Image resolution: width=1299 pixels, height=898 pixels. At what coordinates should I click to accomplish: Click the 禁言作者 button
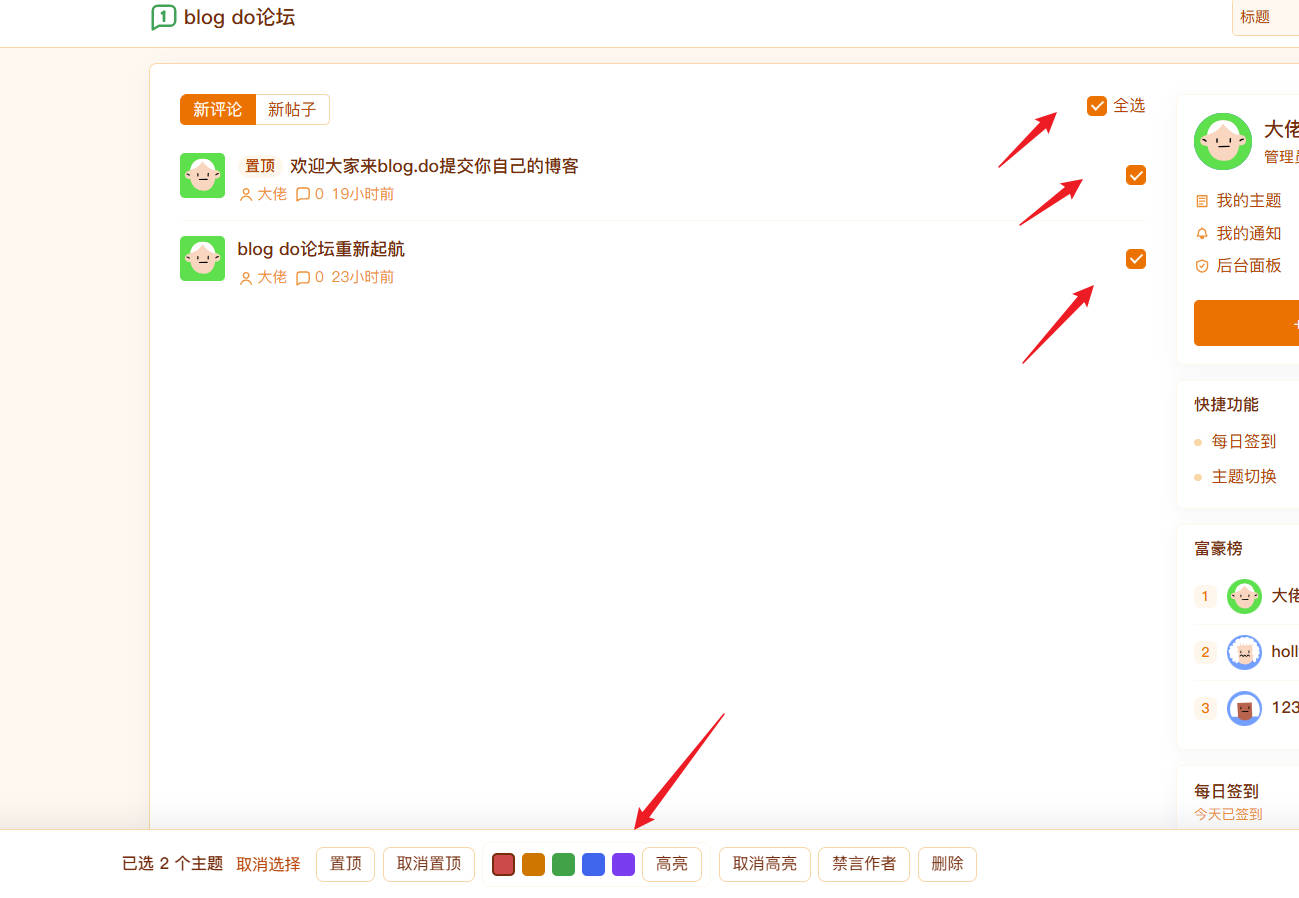pos(864,864)
